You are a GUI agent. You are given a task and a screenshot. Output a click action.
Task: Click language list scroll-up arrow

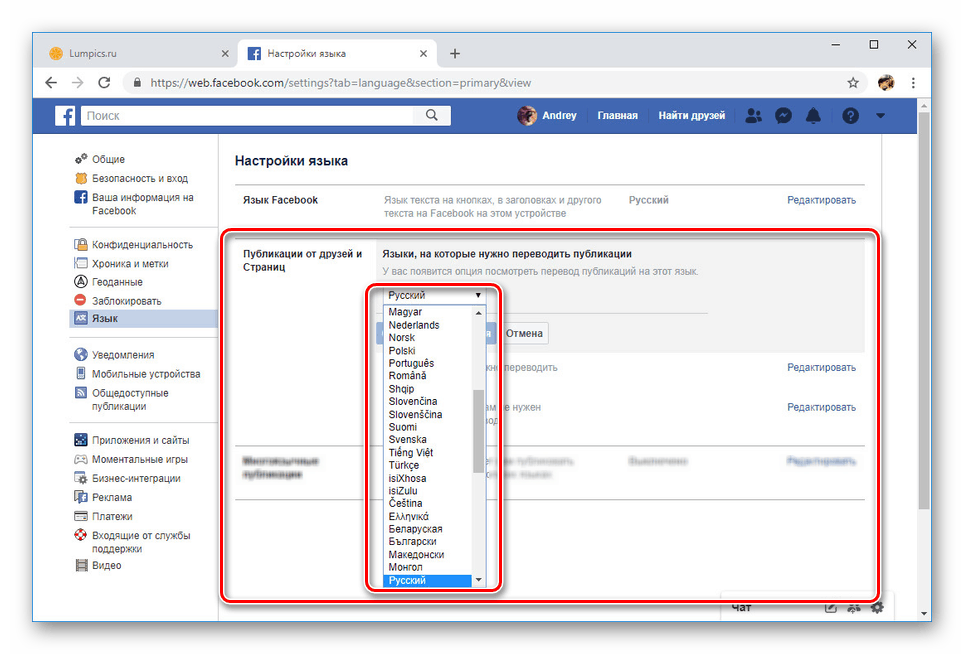pos(478,313)
